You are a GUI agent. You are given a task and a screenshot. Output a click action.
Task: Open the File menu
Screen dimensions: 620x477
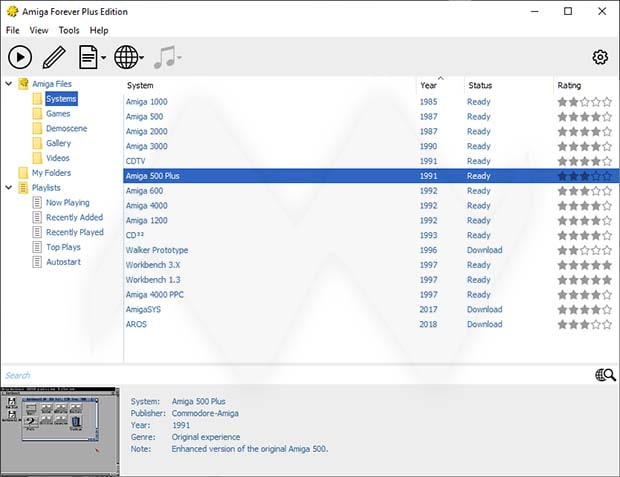pyautogui.click(x=13, y=30)
